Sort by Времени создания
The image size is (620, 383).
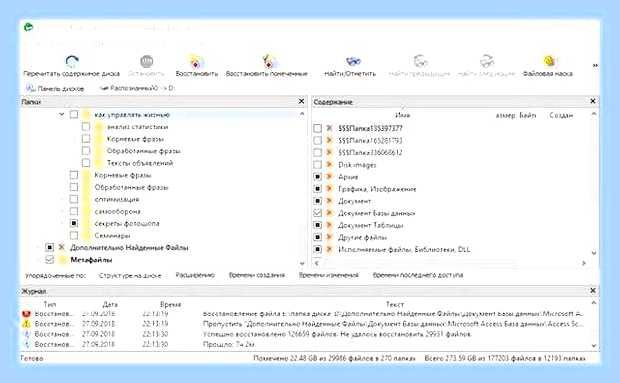pos(257,275)
